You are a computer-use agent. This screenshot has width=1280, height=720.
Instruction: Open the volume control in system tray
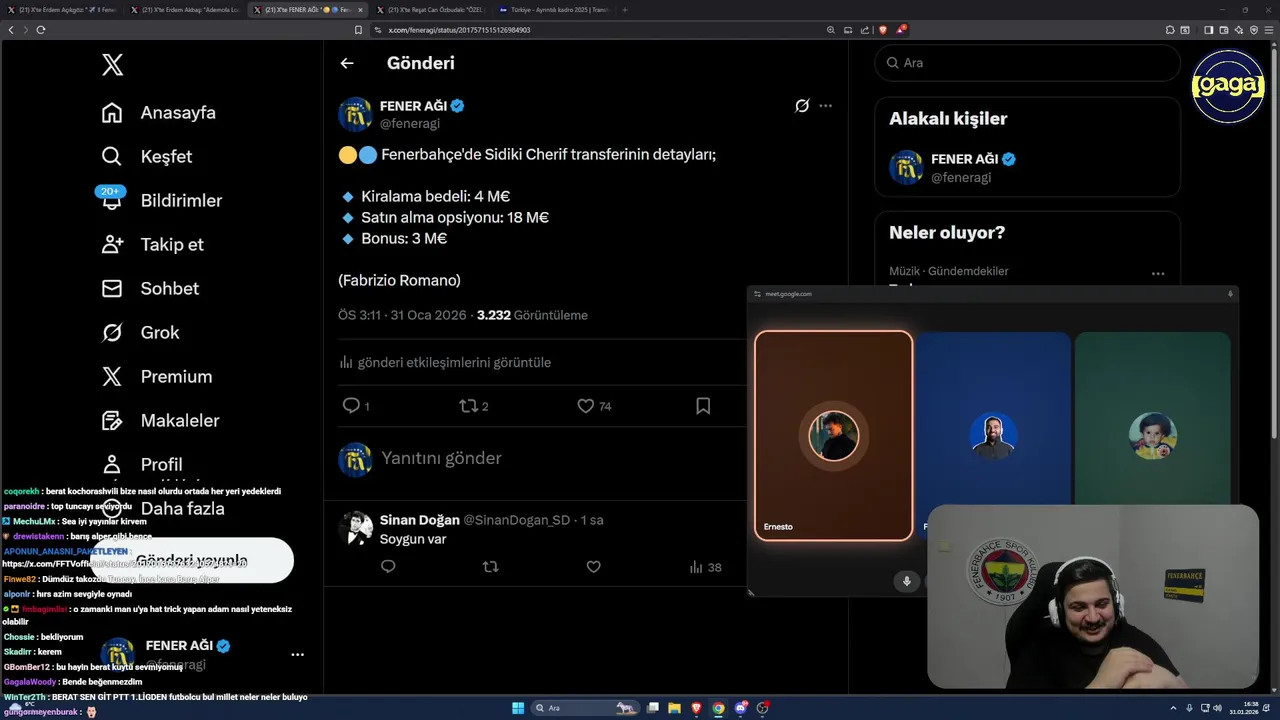pyautogui.click(x=1216, y=708)
